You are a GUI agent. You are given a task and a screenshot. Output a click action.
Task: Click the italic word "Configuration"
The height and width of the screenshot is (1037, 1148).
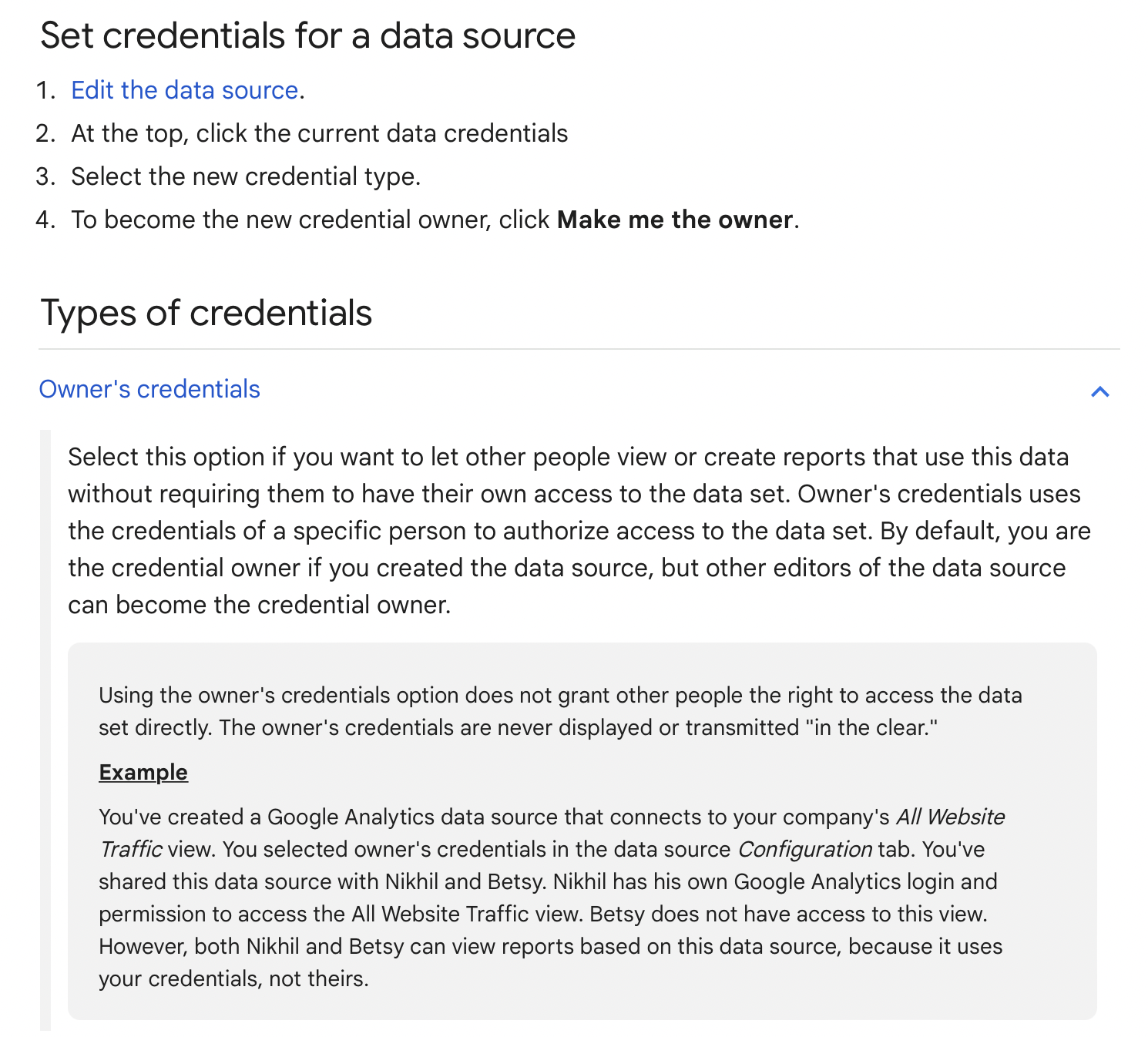[804, 849]
